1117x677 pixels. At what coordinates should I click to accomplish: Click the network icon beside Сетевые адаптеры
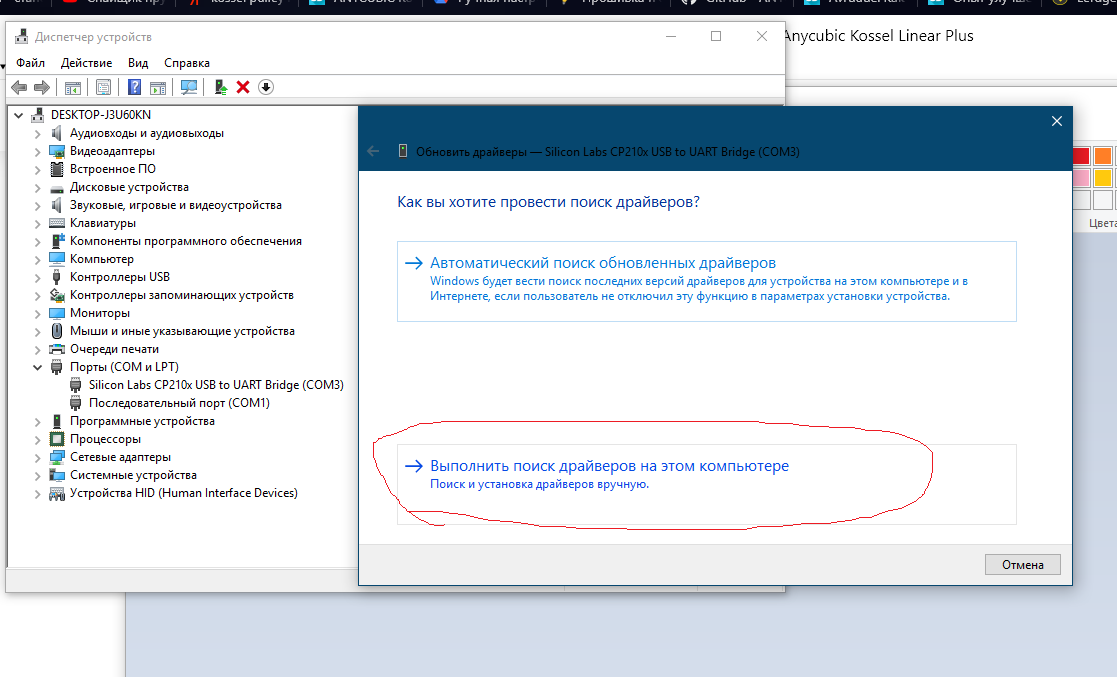57,457
